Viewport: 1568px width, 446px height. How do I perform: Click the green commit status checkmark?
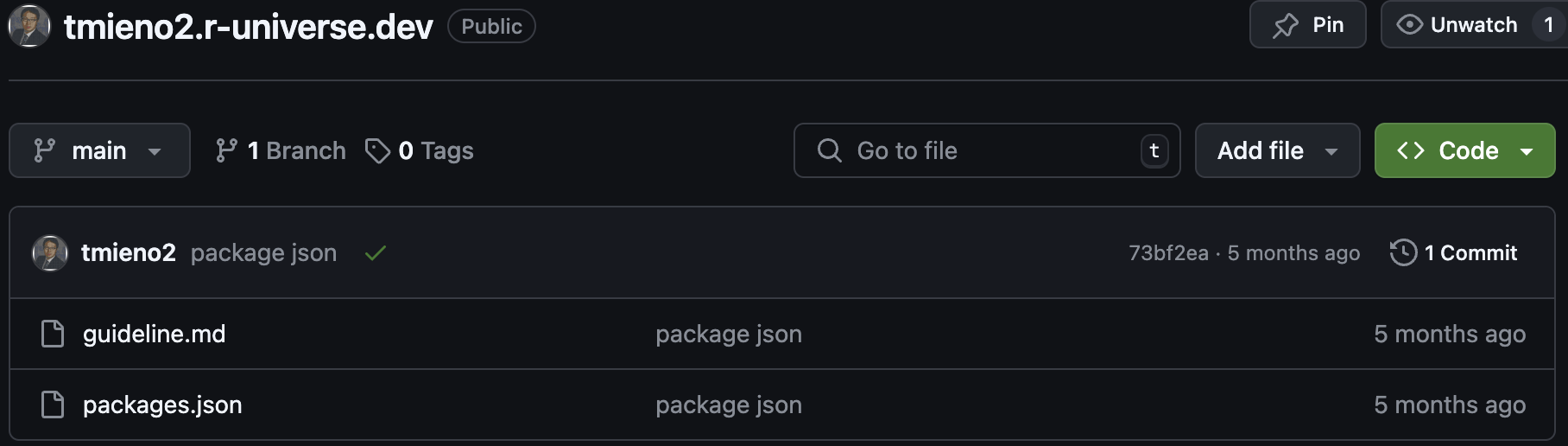(x=375, y=253)
